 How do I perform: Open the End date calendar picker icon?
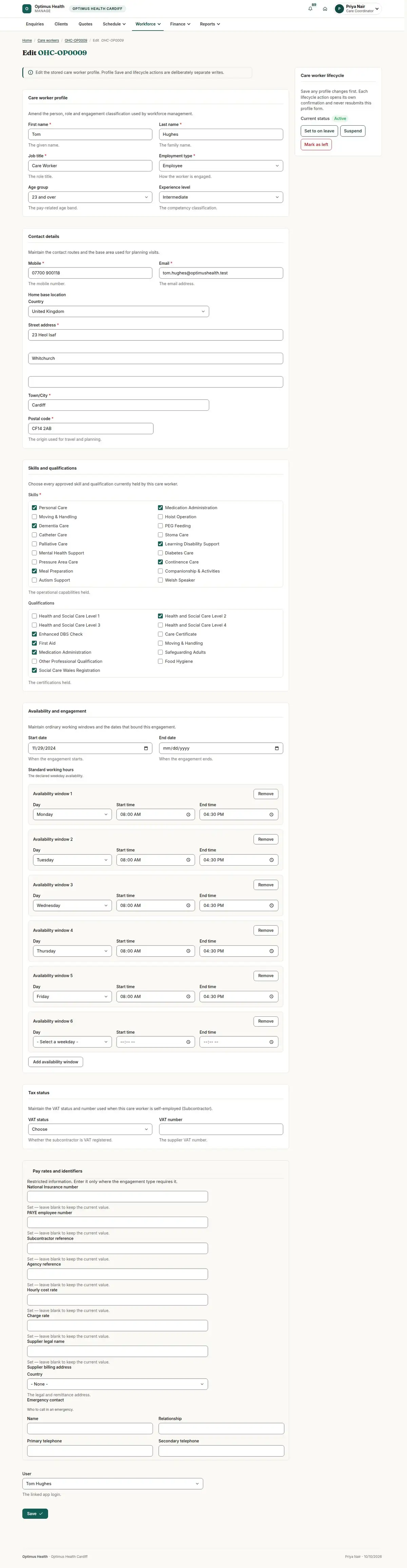(277, 748)
